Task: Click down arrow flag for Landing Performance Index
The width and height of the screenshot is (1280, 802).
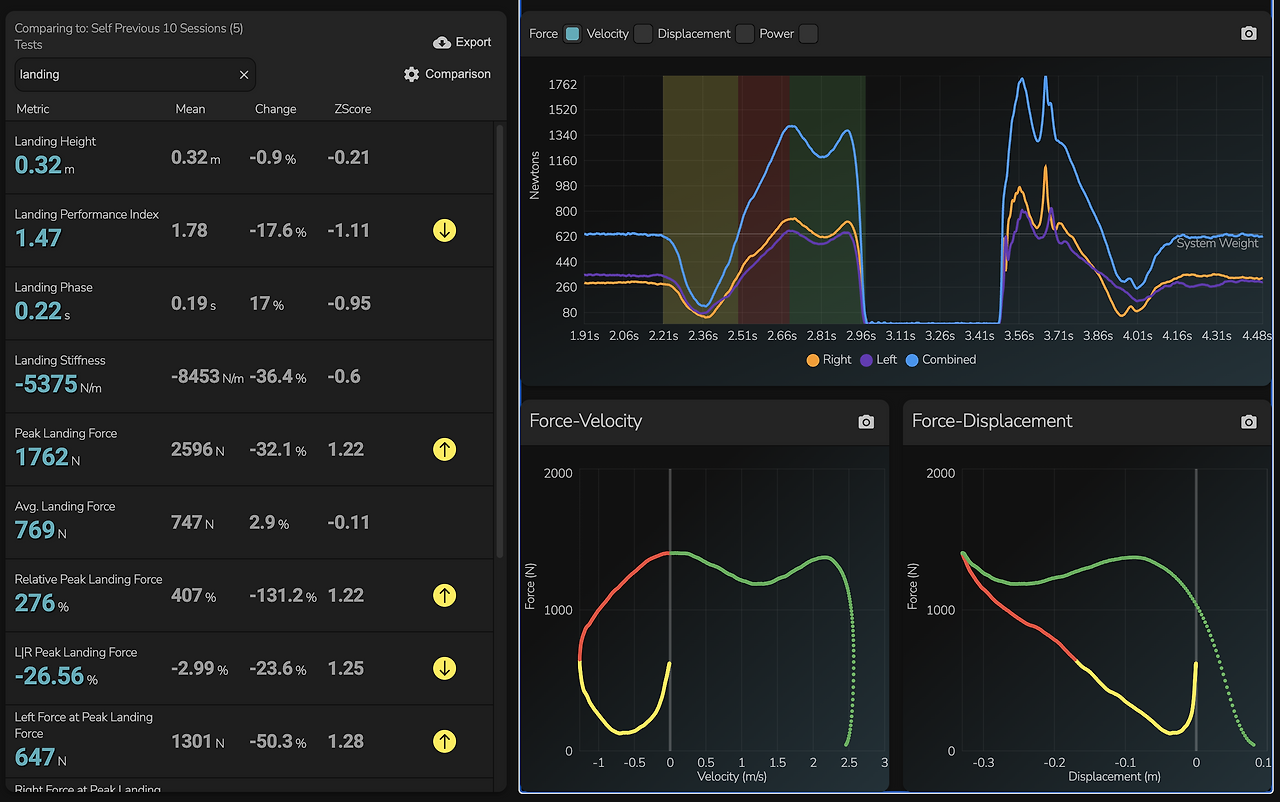Action: click(x=444, y=230)
